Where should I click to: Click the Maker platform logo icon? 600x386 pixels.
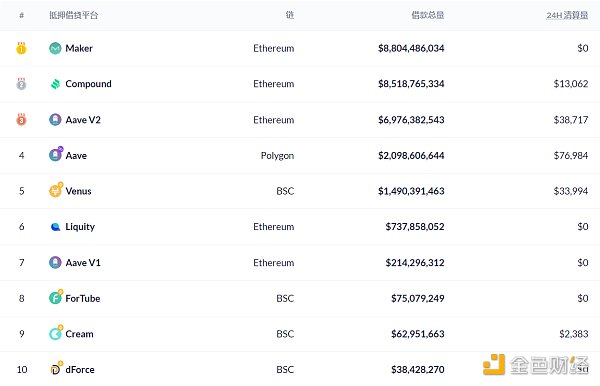(x=55, y=48)
